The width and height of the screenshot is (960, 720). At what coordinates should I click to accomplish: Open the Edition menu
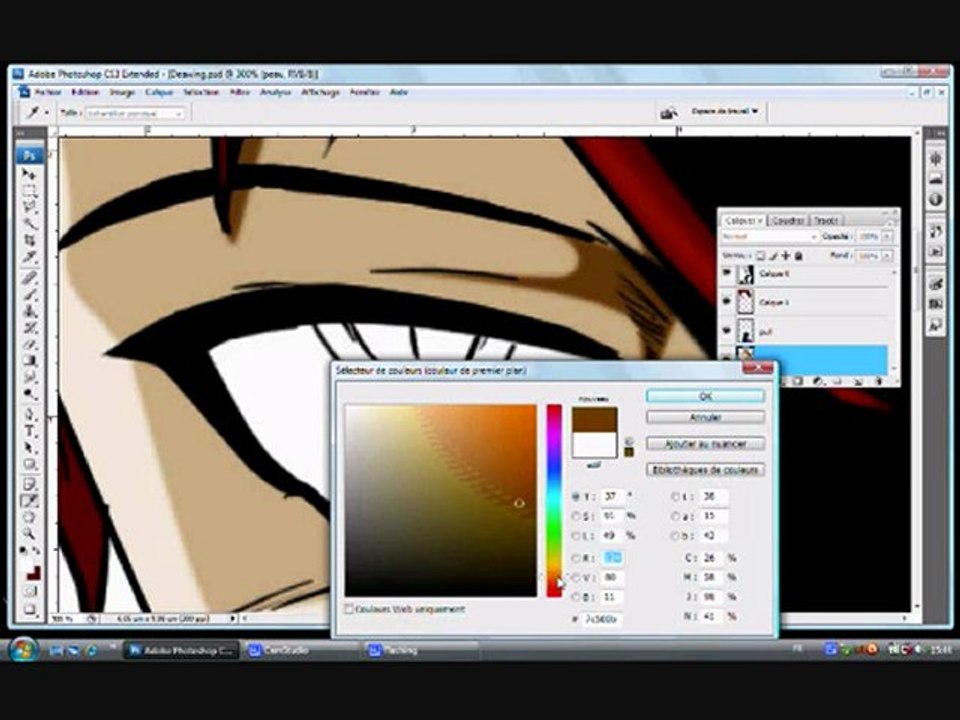pos(85,92)
